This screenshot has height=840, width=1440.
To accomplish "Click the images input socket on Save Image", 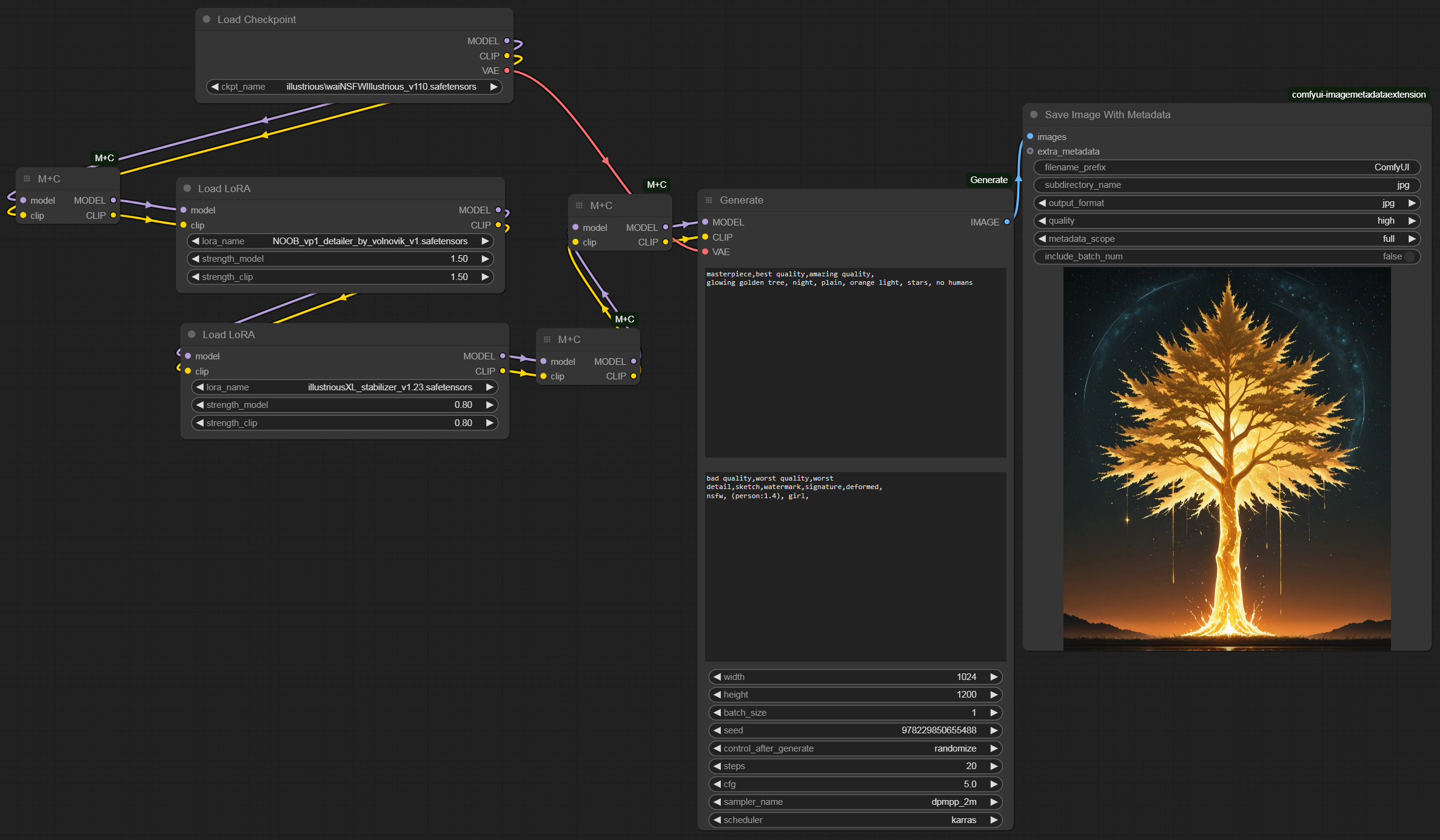I will 1030,136.
